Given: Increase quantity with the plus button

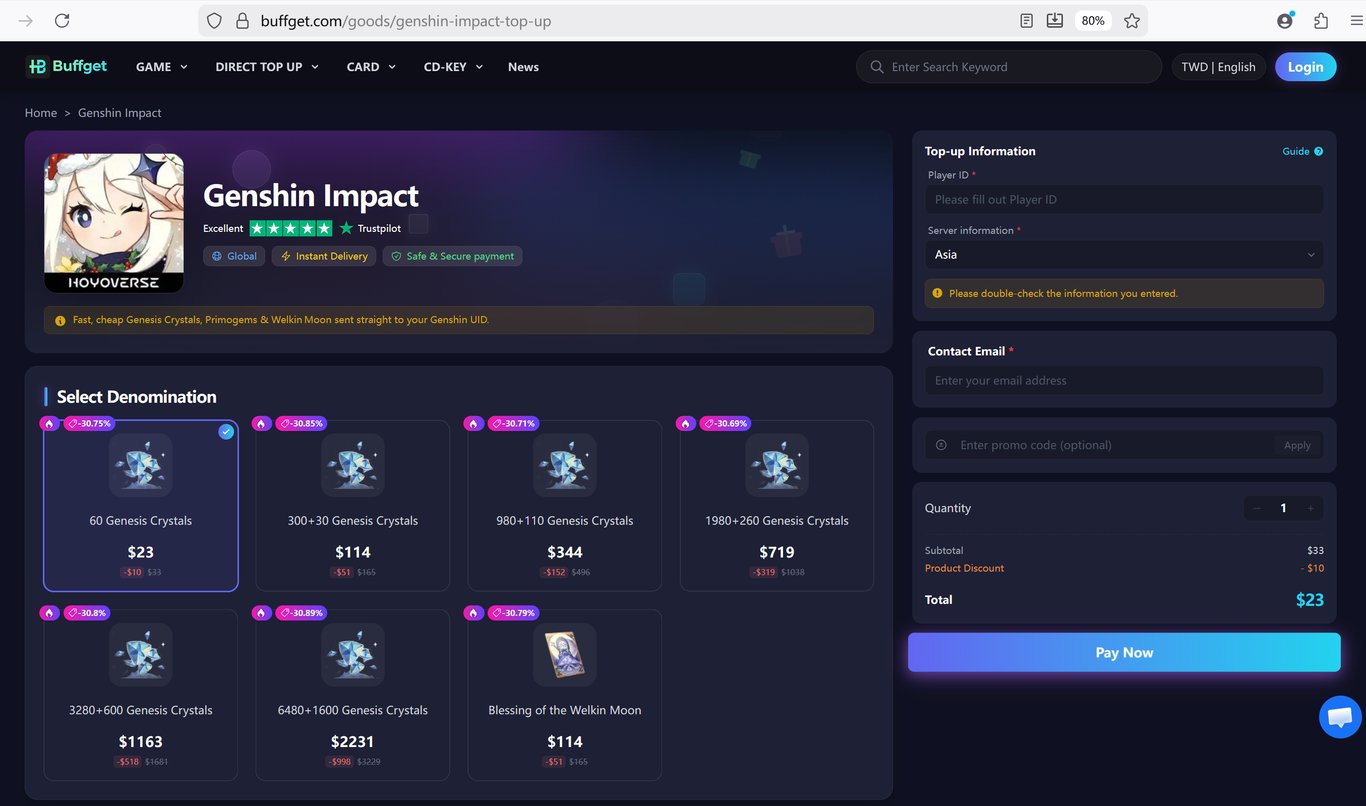Looking at the screenshot, I should [1311, 508].
